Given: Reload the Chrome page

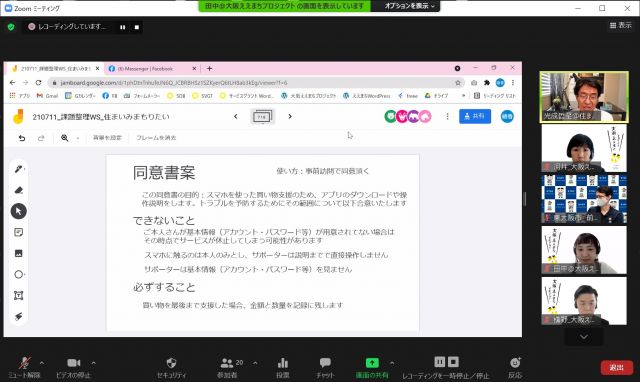Looking at the screenshot, I should pos(38,82).
